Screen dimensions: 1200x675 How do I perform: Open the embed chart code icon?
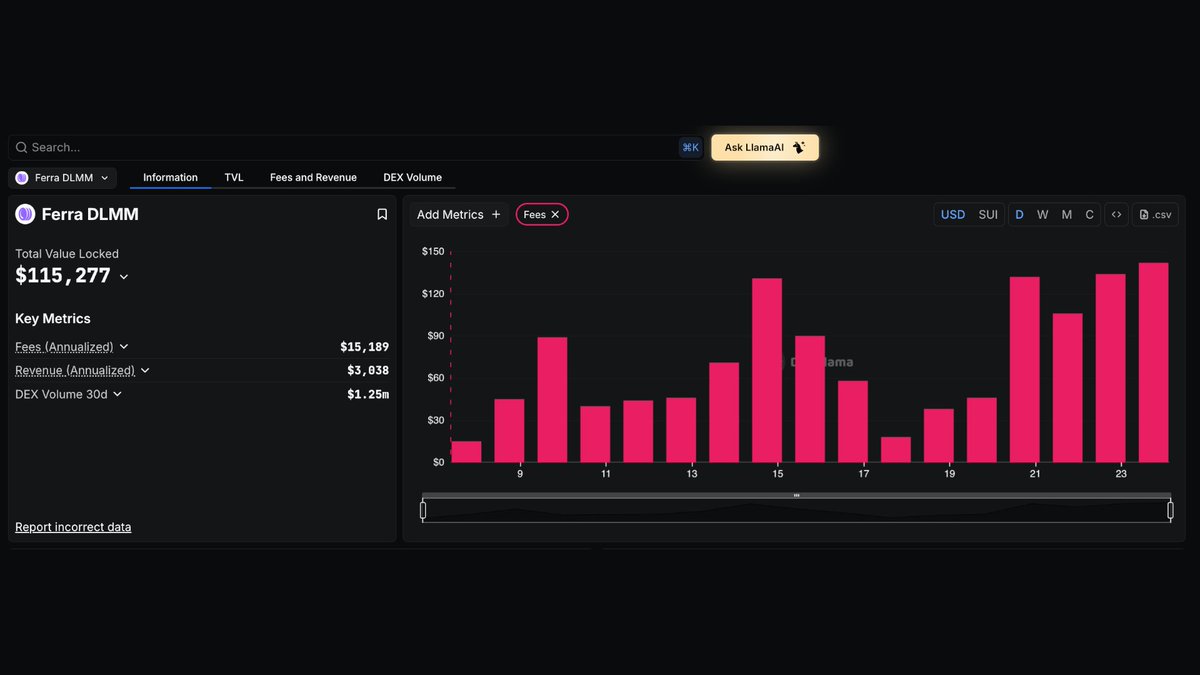pyautogui.click(x=1116, y=214)
